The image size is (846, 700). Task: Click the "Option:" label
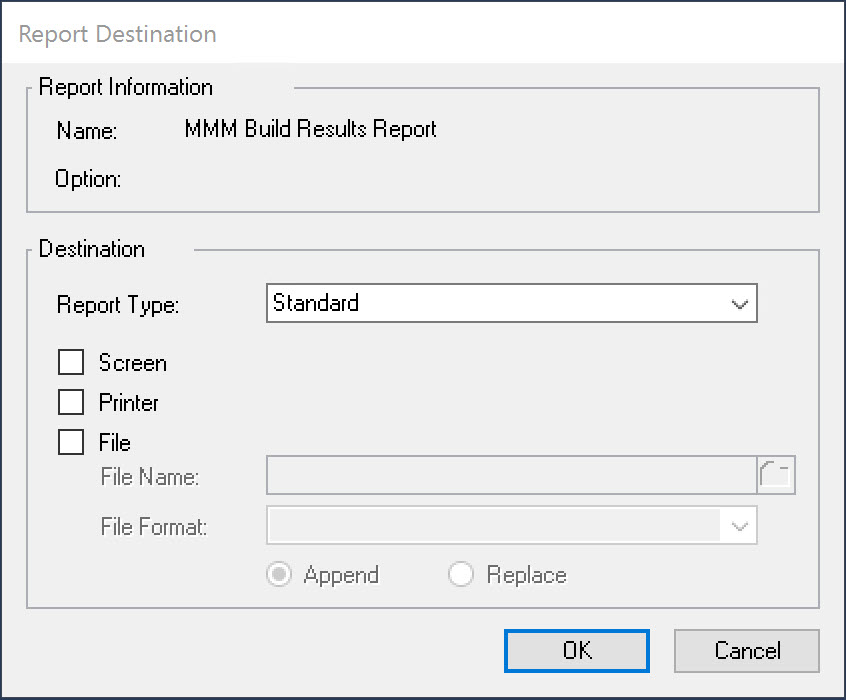tap(88, 180)
